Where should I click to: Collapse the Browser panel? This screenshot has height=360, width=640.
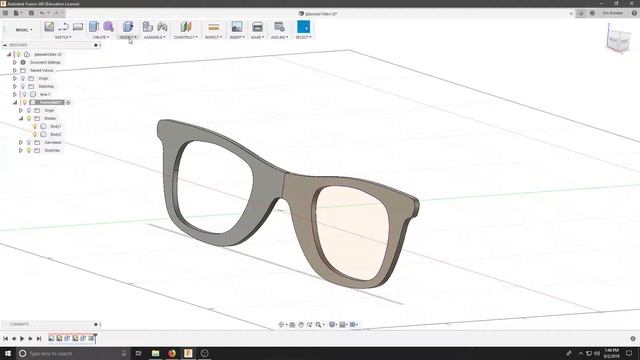pyautogui.click(x=5, y=45)
